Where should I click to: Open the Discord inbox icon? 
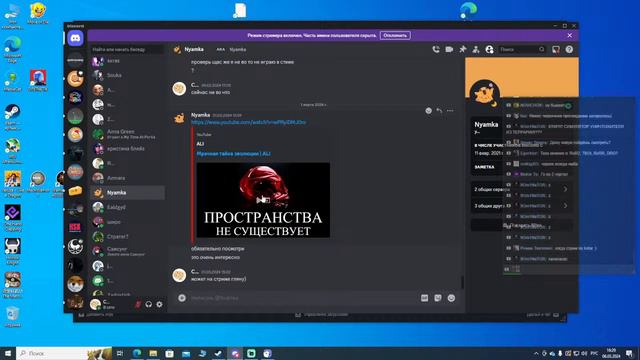coord(556,49)
